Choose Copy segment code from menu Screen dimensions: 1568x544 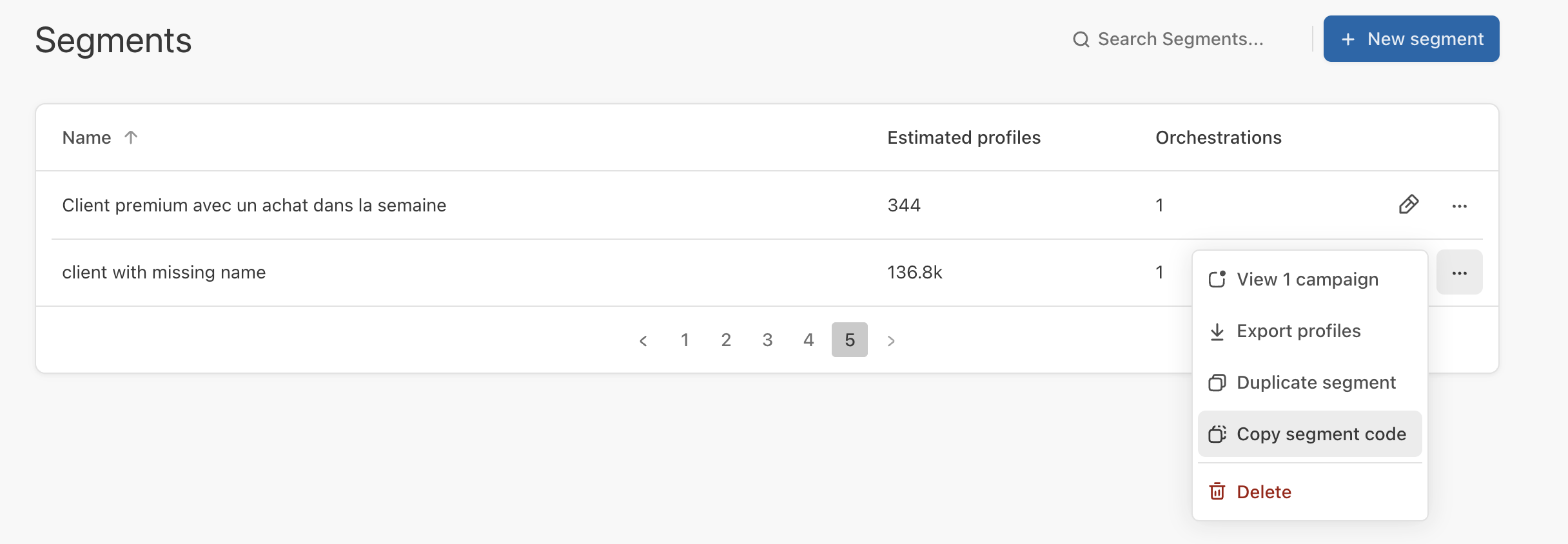pos(1320,434)
